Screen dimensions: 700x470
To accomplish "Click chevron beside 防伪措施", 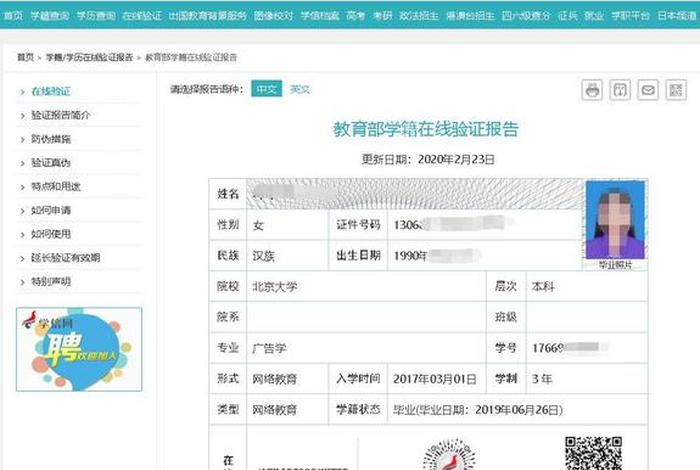I will [22, 140].
